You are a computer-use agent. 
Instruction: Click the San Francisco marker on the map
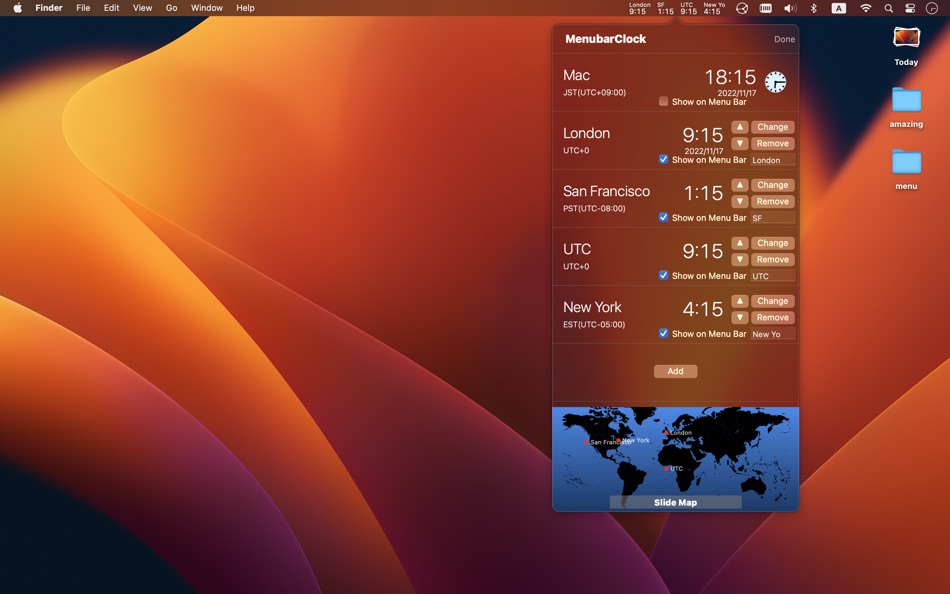click(x=587, y=442)
